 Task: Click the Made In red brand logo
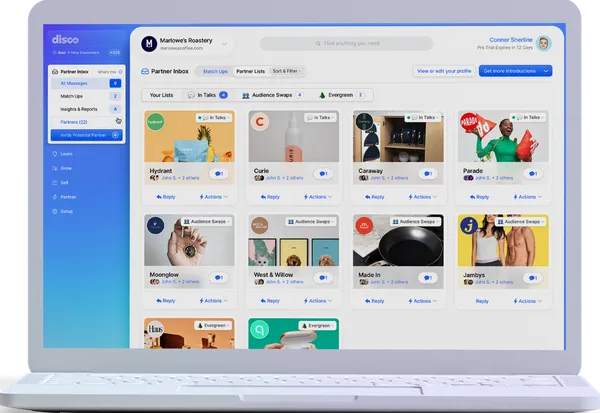(364, 225)
